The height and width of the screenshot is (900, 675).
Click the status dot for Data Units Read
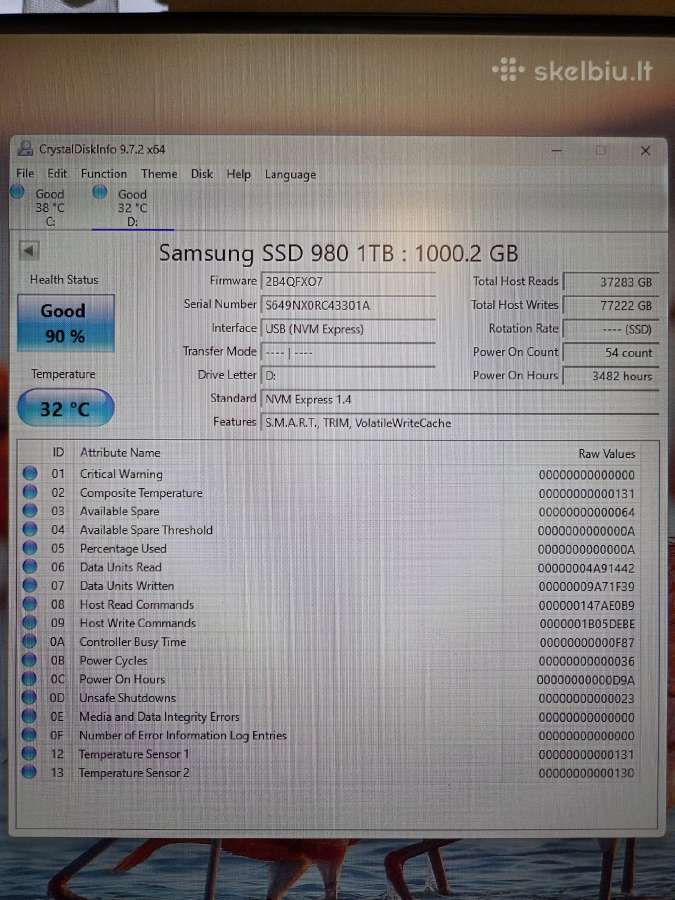[30, 567]
